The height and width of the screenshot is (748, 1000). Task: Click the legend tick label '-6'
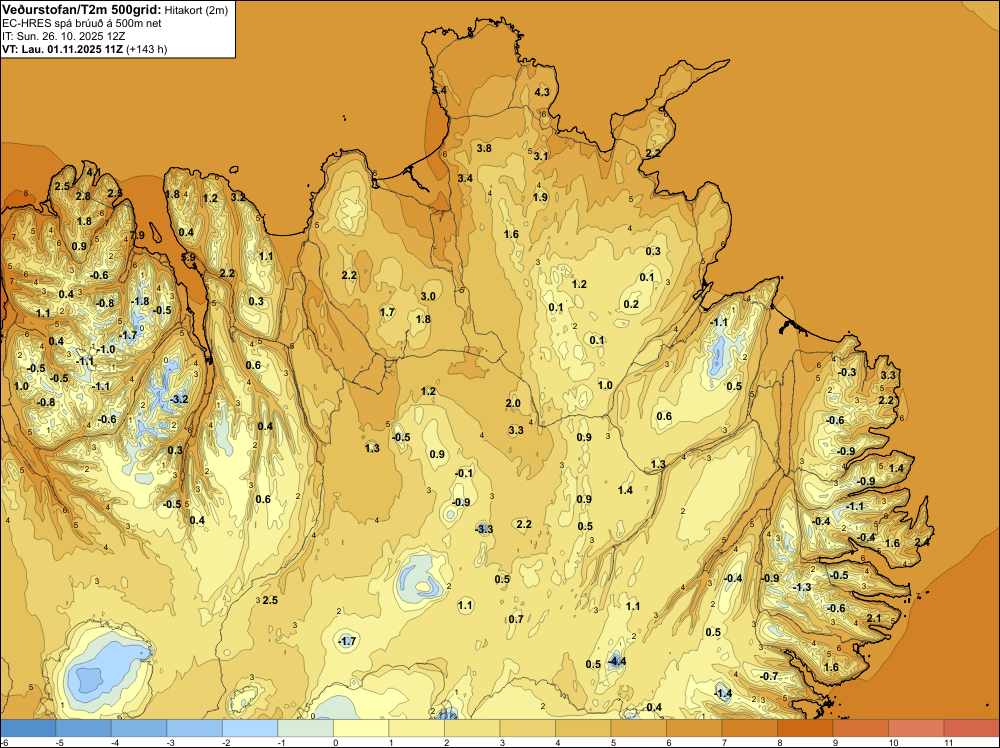click(x=4, y=742)
